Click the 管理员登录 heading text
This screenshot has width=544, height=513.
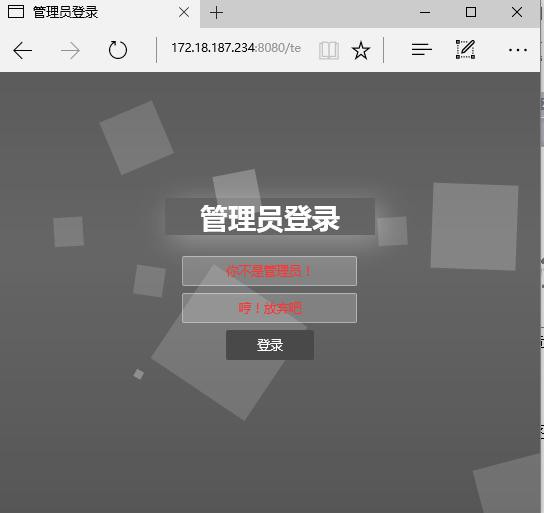click(x=270, y=218)
